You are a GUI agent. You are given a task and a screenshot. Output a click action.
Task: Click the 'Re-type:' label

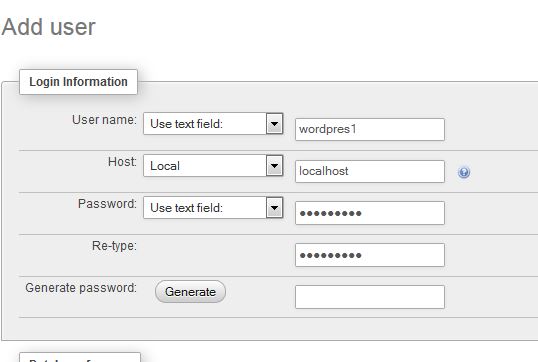click(114, 246)
